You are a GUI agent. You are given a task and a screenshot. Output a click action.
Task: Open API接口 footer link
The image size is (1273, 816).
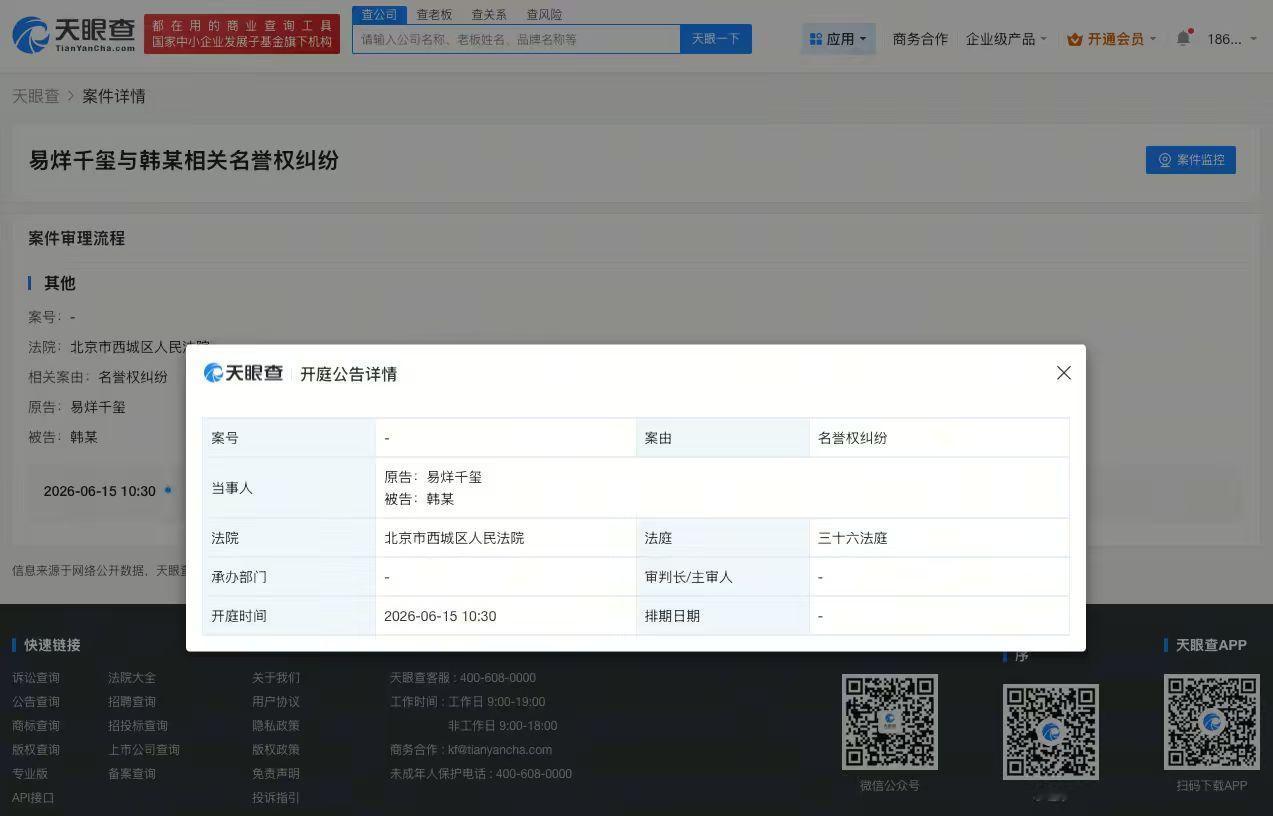click(x=33, y=798)
